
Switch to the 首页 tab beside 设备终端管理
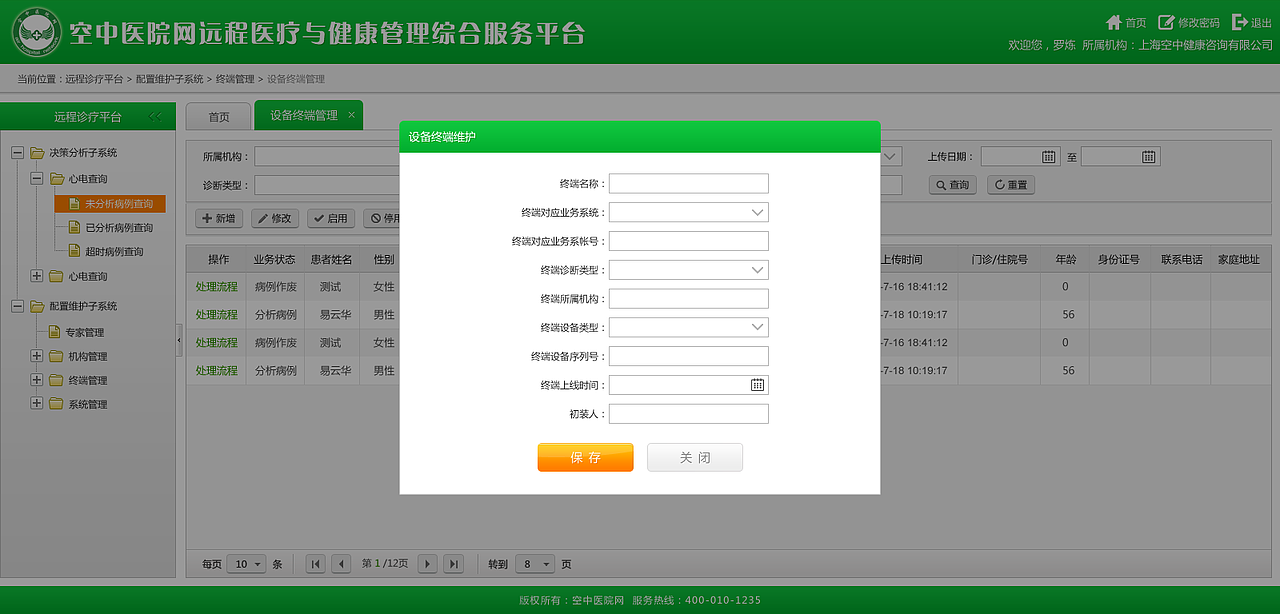(218, 117)
